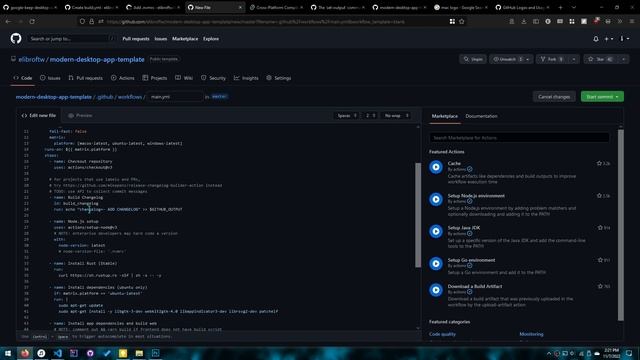640x360 pixels.
Task: Open modern-desktop-app-template repository title link
Action: [97, 60]
